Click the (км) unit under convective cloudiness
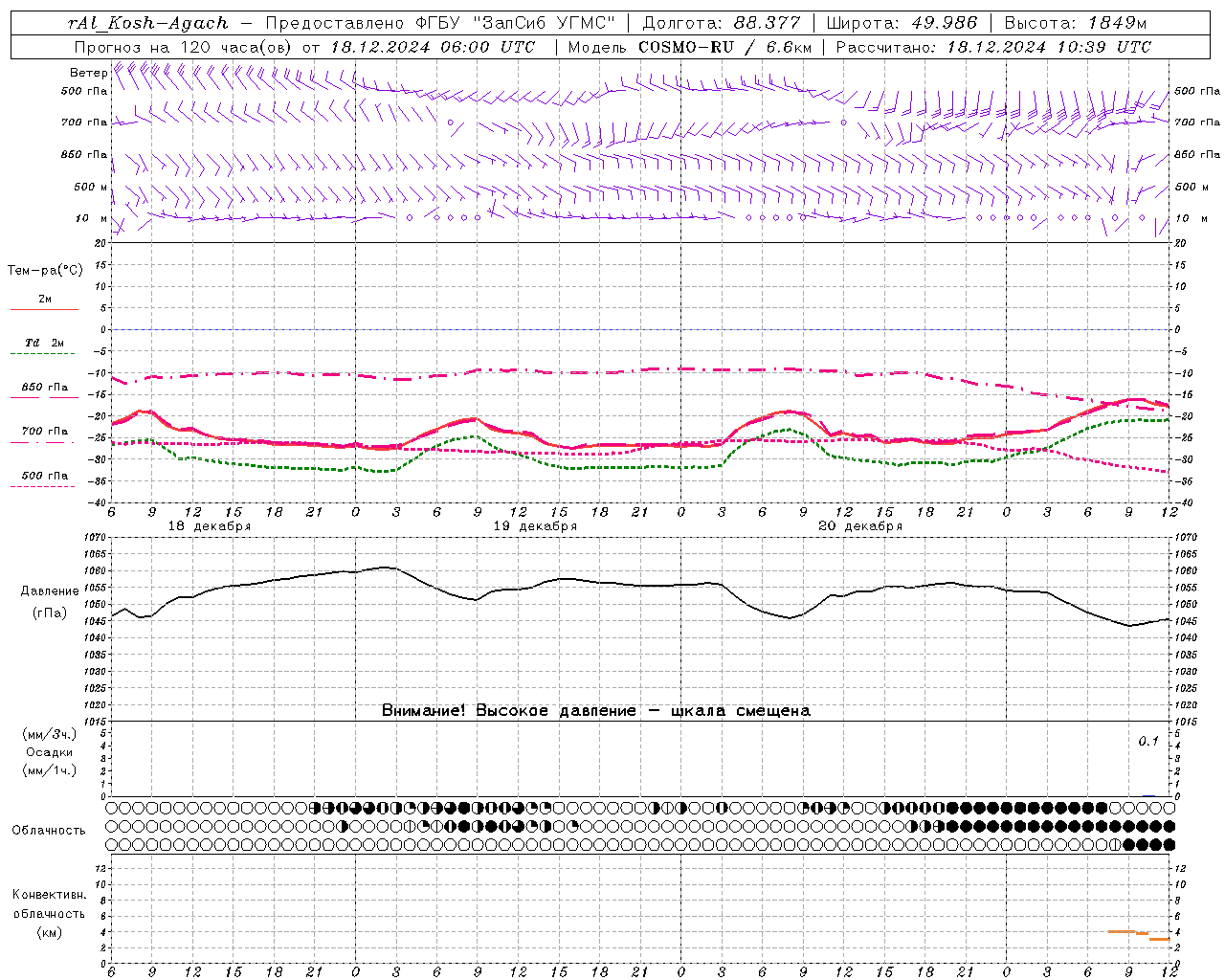This screenshot has height=980, width=1225. [x=49, y=932]
